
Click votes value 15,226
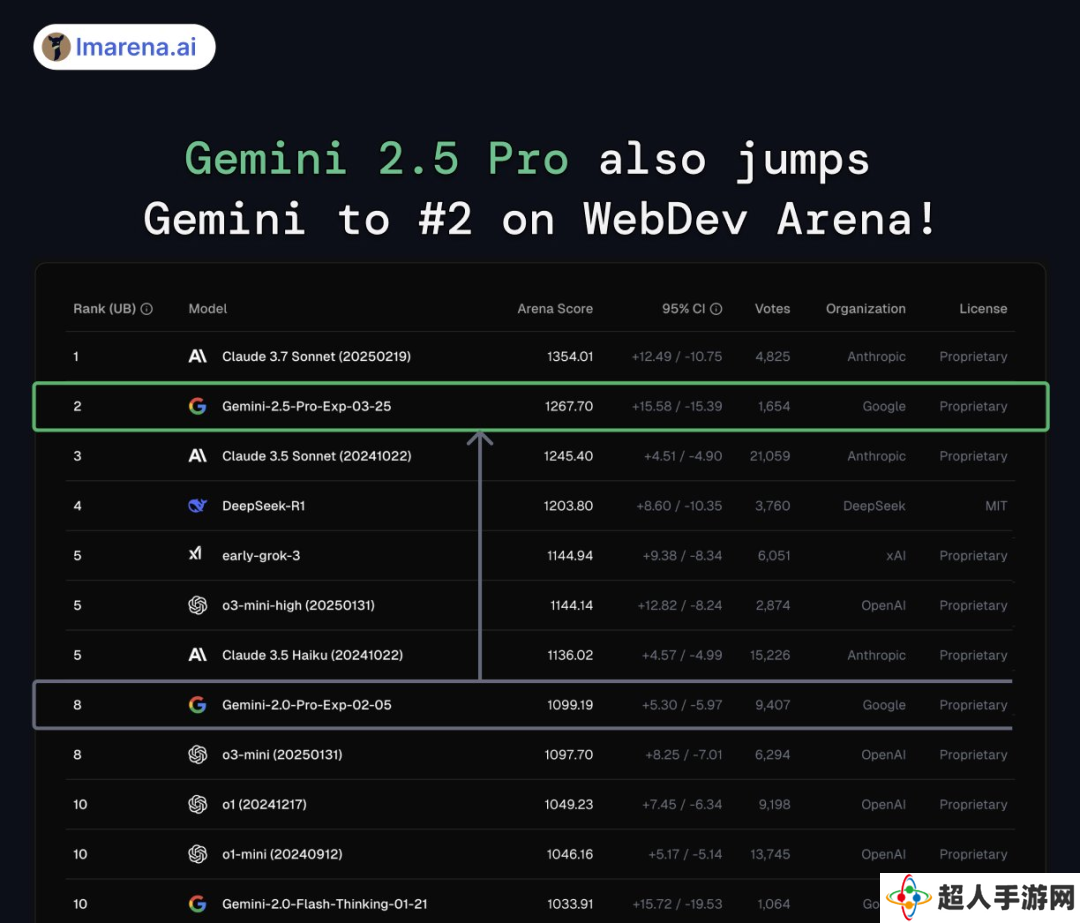770,655
